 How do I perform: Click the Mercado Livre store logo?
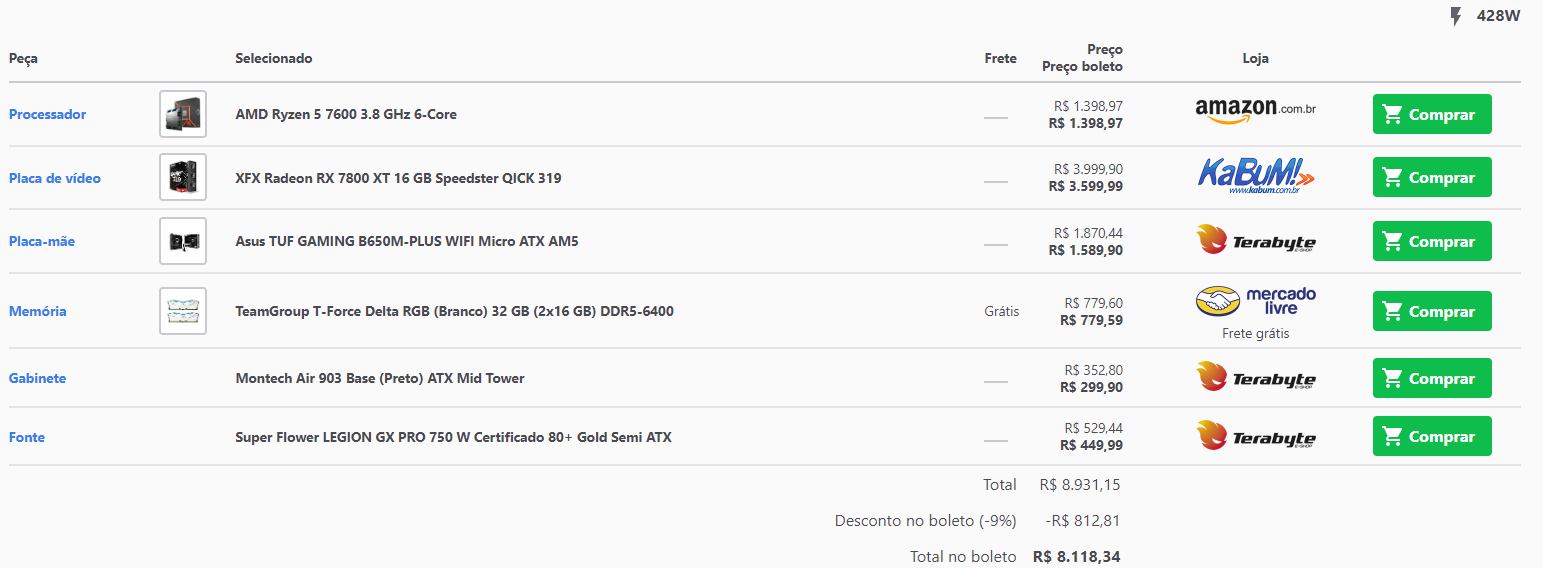pos(1255,301)
